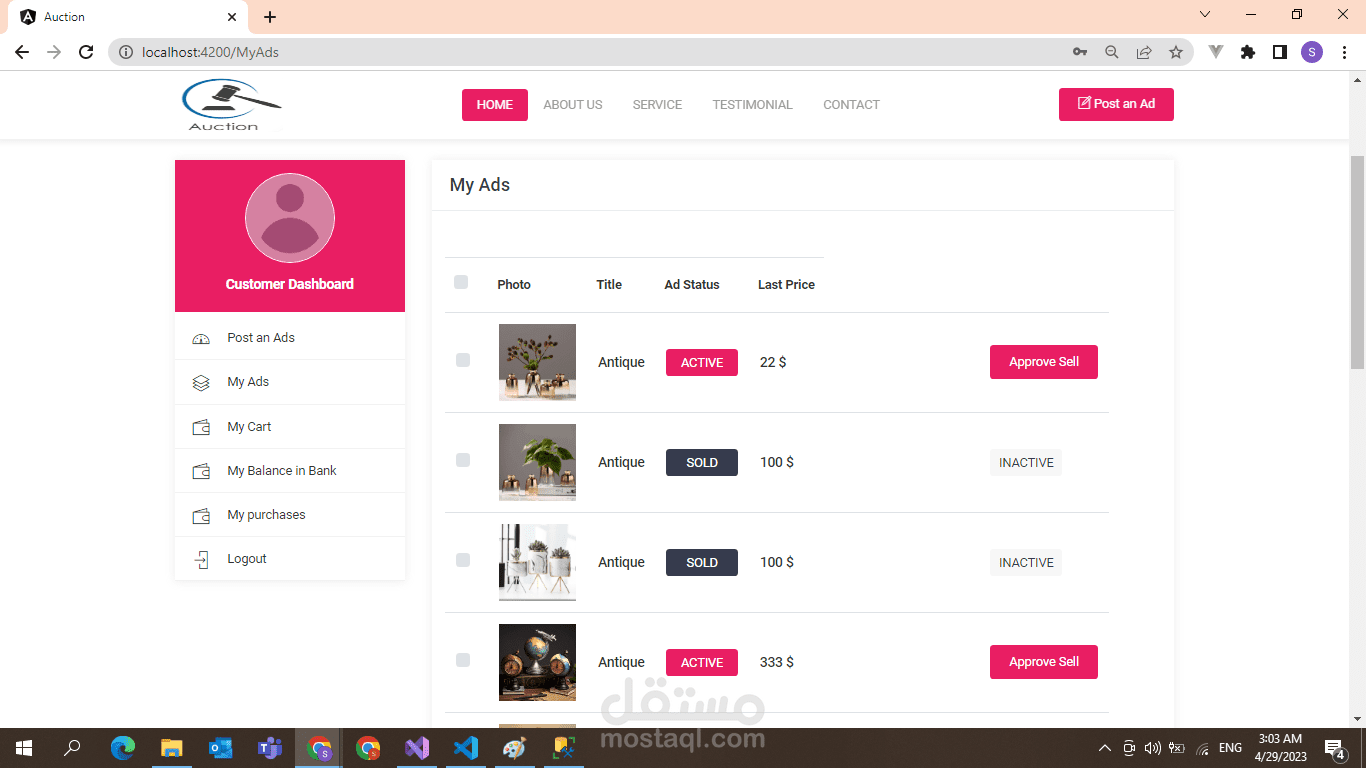Viewport: 1366px width, 768px height.
Task: Bookmark this page with the star icon
Action: [x=1176, y=52]
